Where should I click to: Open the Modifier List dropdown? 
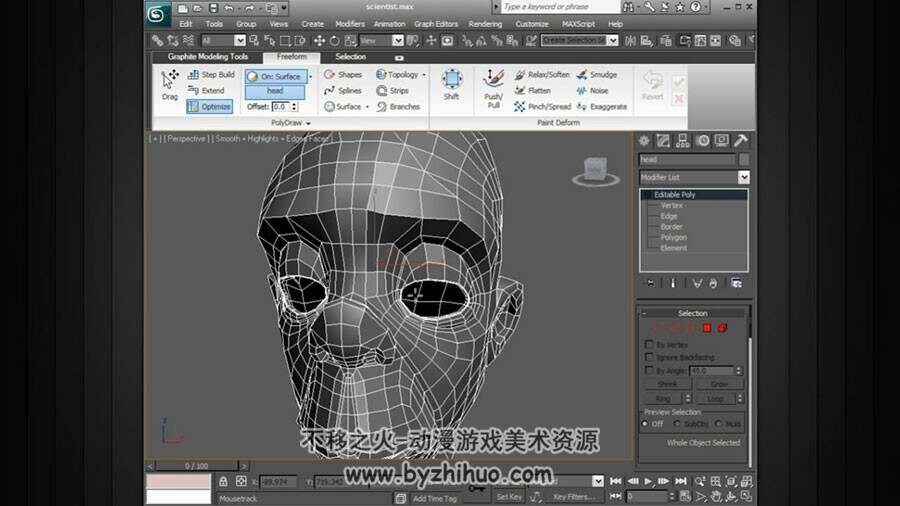[744, 177]
